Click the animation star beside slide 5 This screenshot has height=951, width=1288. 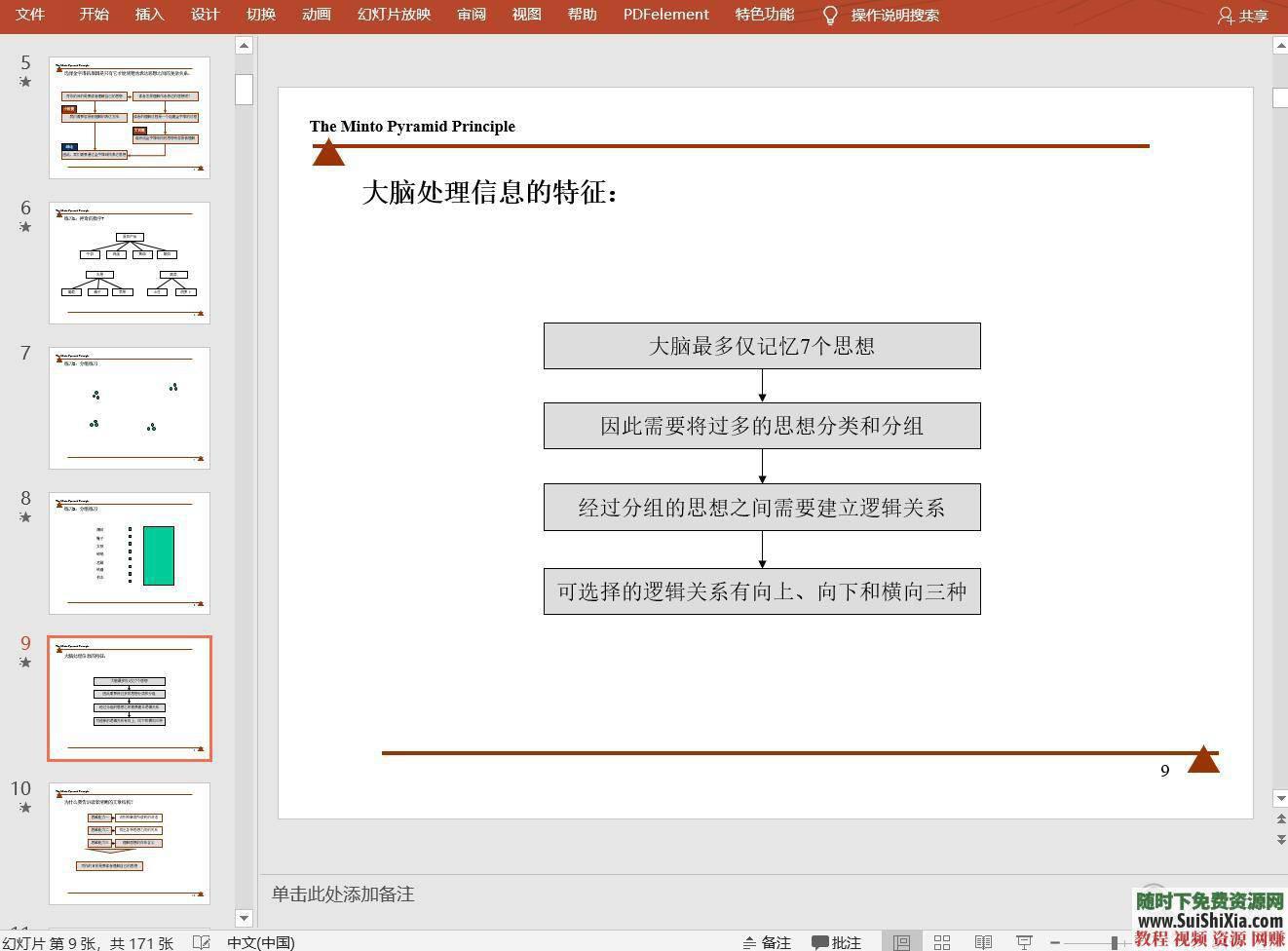pyautogui.click(x=24, y=82)
